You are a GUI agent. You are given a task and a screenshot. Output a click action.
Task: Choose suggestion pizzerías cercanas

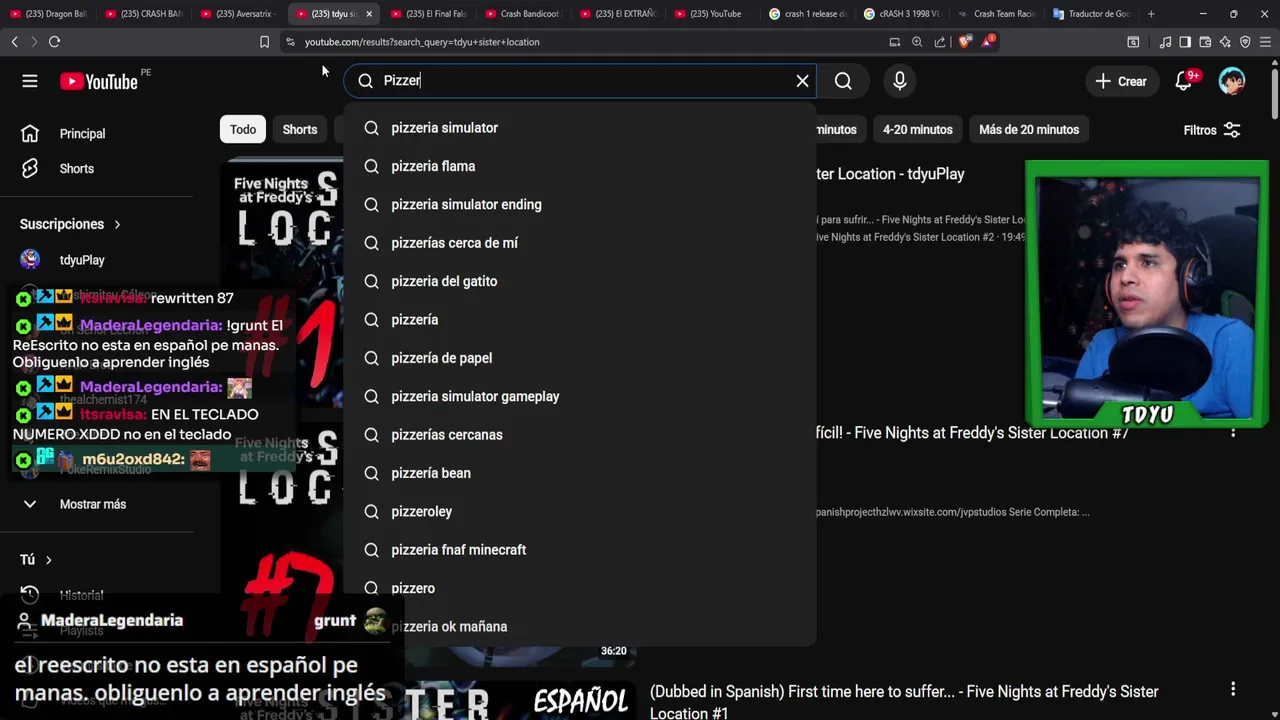coord(580,434)
